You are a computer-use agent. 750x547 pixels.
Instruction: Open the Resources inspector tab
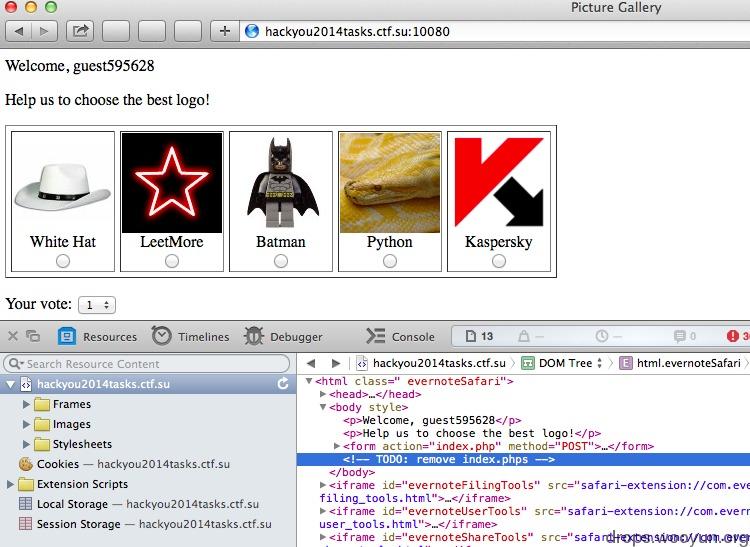(98, 337)
